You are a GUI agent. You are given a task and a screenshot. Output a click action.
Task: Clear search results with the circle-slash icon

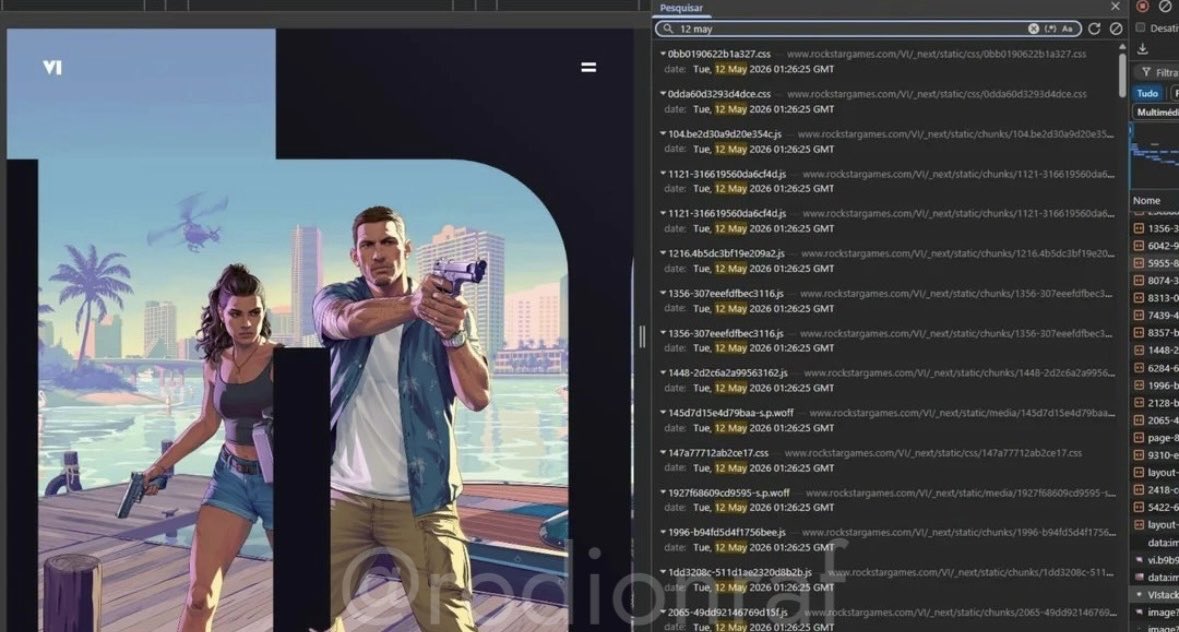tap(1116, 29)
